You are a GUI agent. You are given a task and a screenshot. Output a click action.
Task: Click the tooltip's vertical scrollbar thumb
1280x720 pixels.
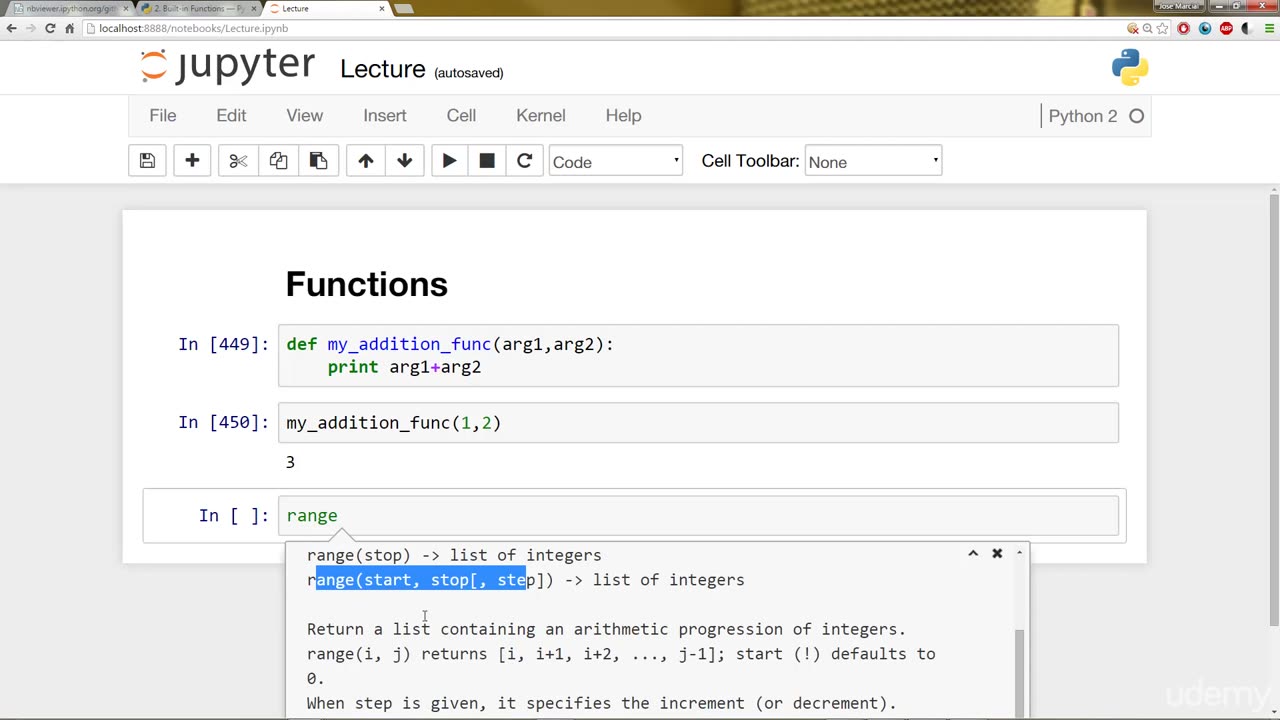(x=1020, y=672)
